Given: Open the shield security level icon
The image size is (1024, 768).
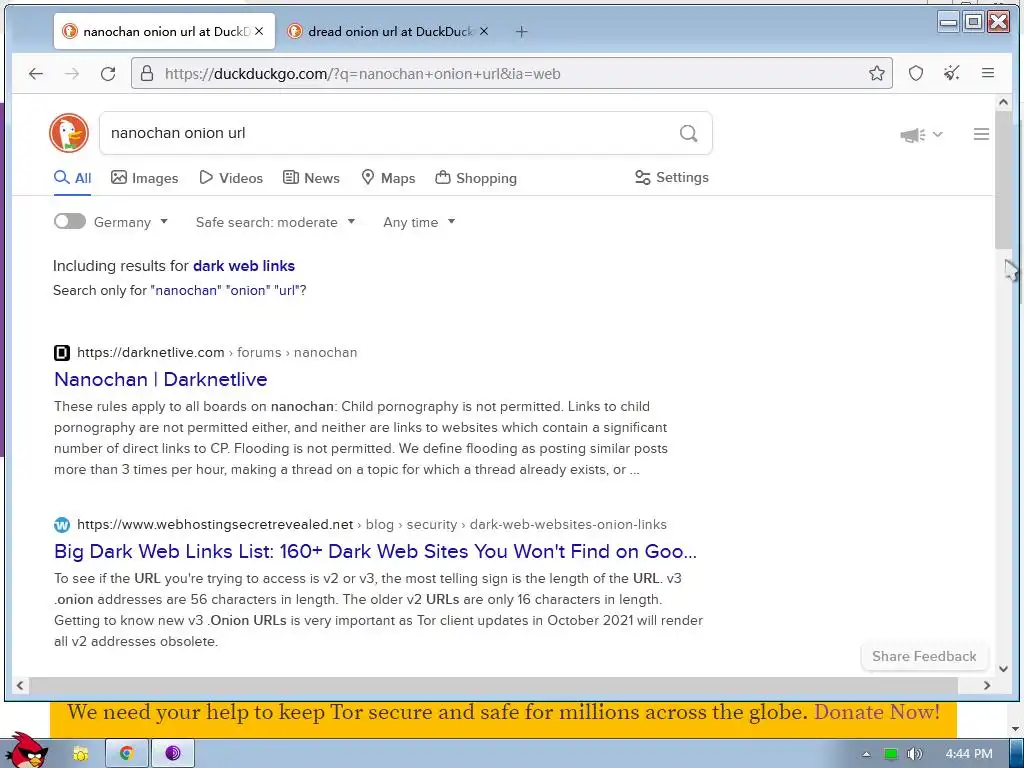Looking at the screenshot, I should pos(916,73).
